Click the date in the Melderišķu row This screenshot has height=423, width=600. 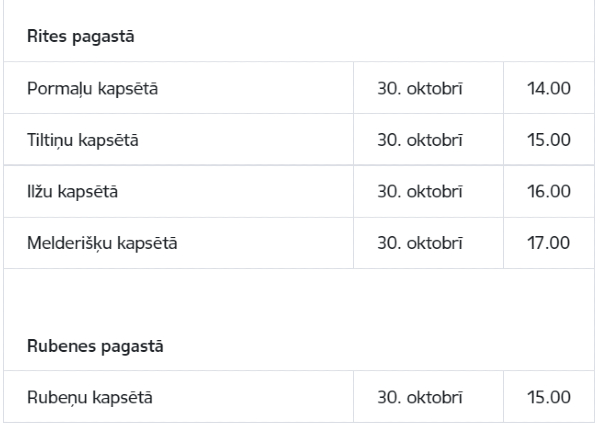420,243
